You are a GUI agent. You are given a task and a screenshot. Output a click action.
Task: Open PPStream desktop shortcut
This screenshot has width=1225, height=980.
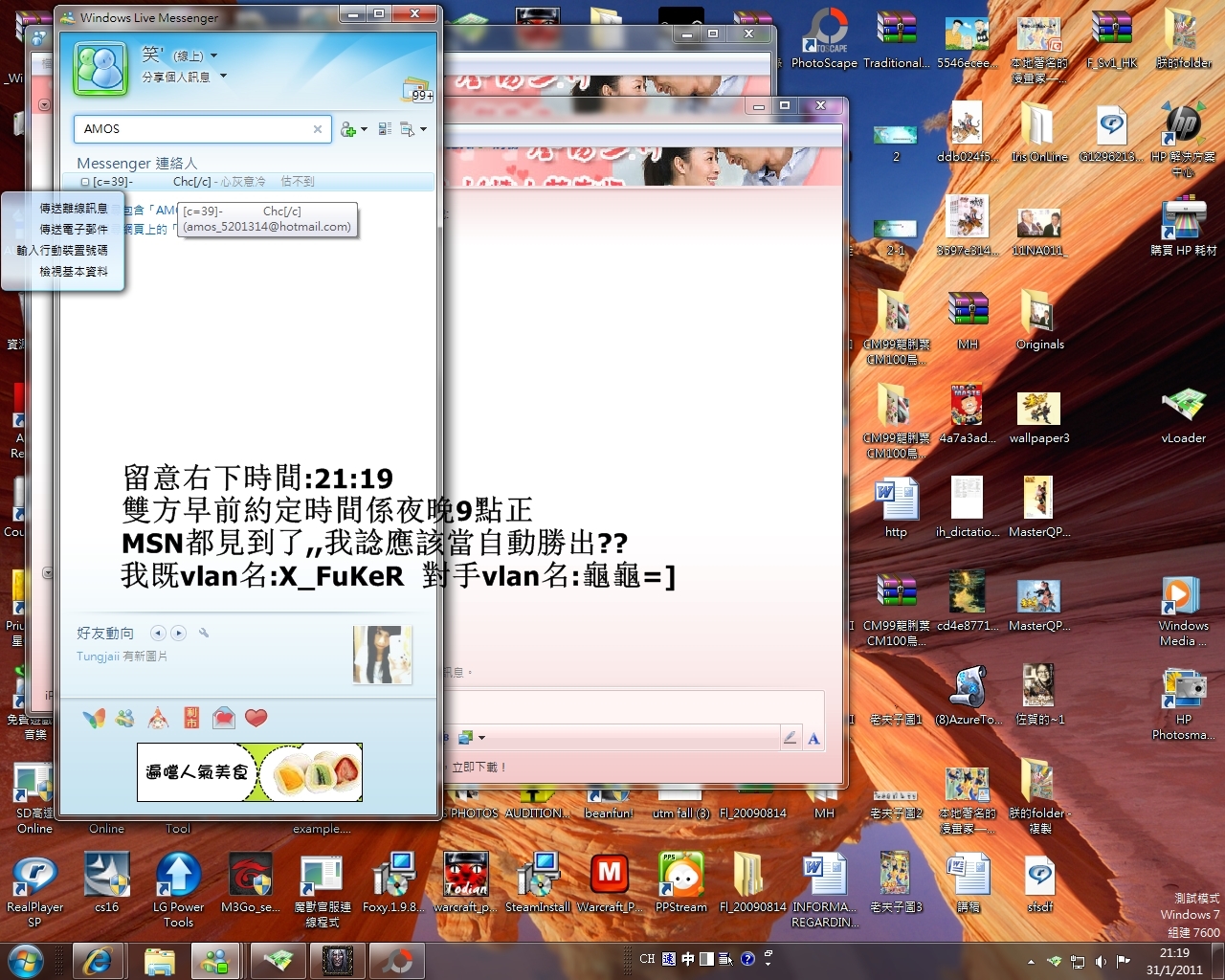click(x=680, y=876)
